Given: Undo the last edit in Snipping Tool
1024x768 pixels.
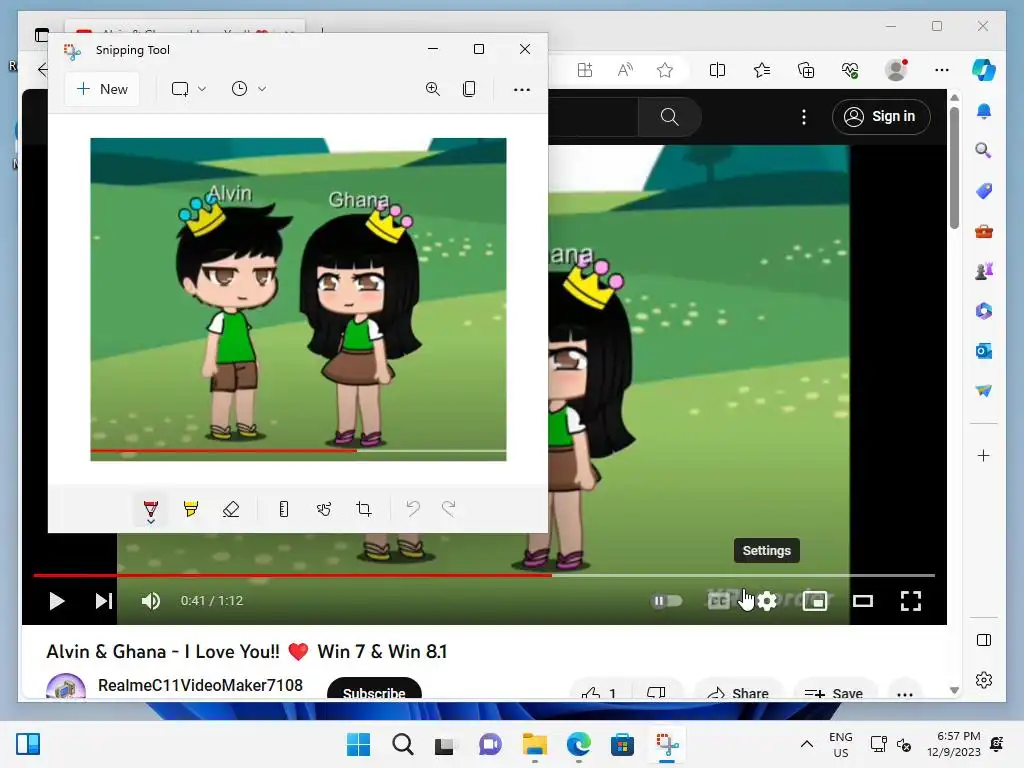Looking at the screenshot, I should (412, 508).
